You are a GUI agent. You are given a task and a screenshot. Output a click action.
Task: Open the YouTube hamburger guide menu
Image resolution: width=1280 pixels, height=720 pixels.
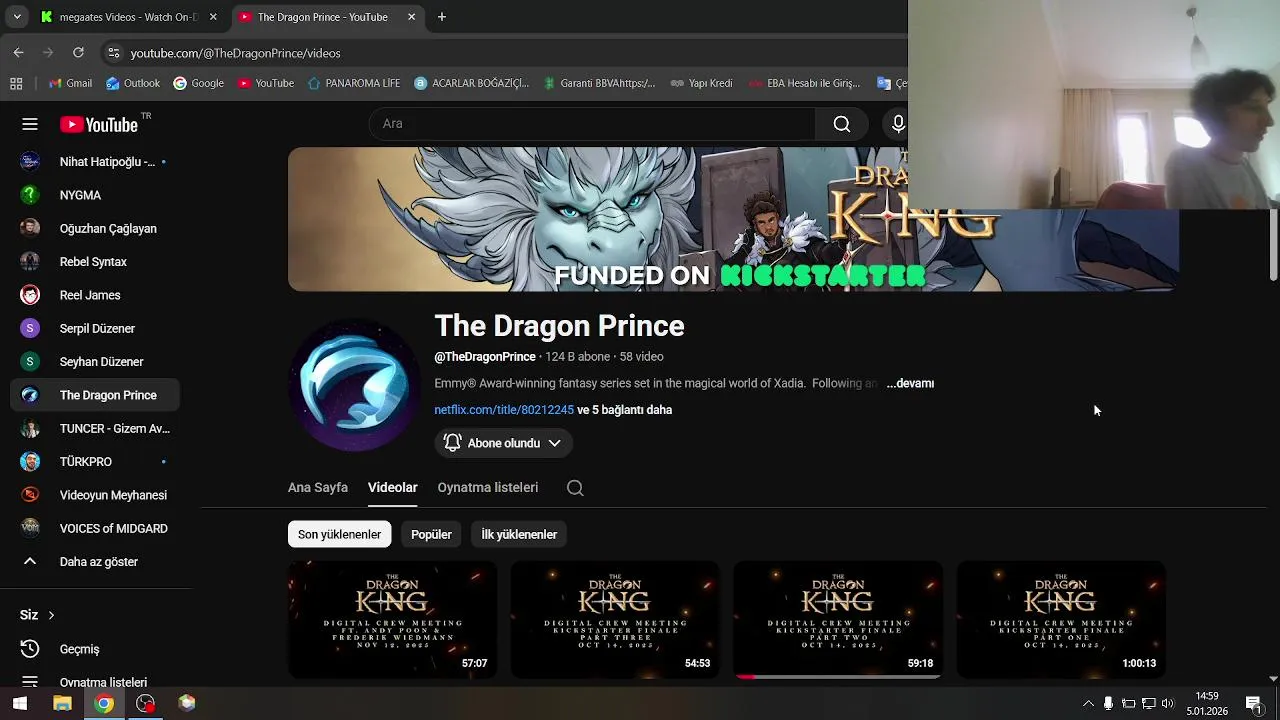(x=30, y=124)
